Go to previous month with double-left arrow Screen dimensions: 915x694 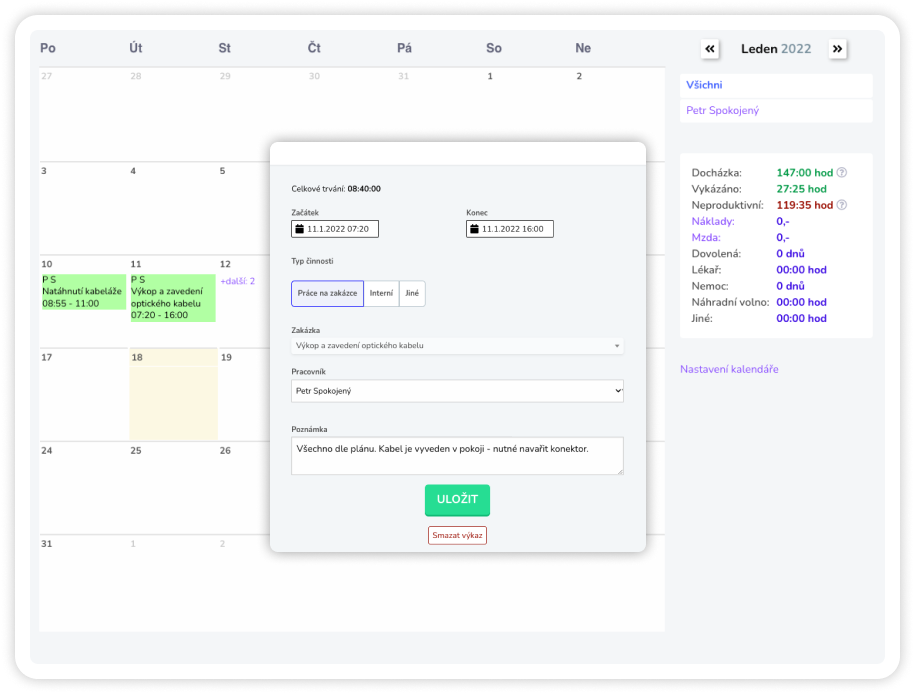click(710, 49)
